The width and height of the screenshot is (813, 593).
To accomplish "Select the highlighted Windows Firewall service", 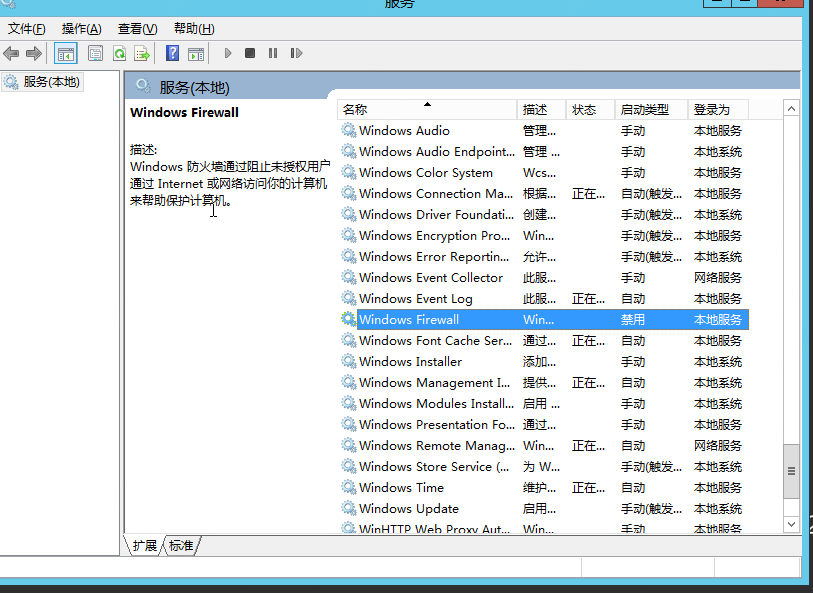I will (544, 319).
